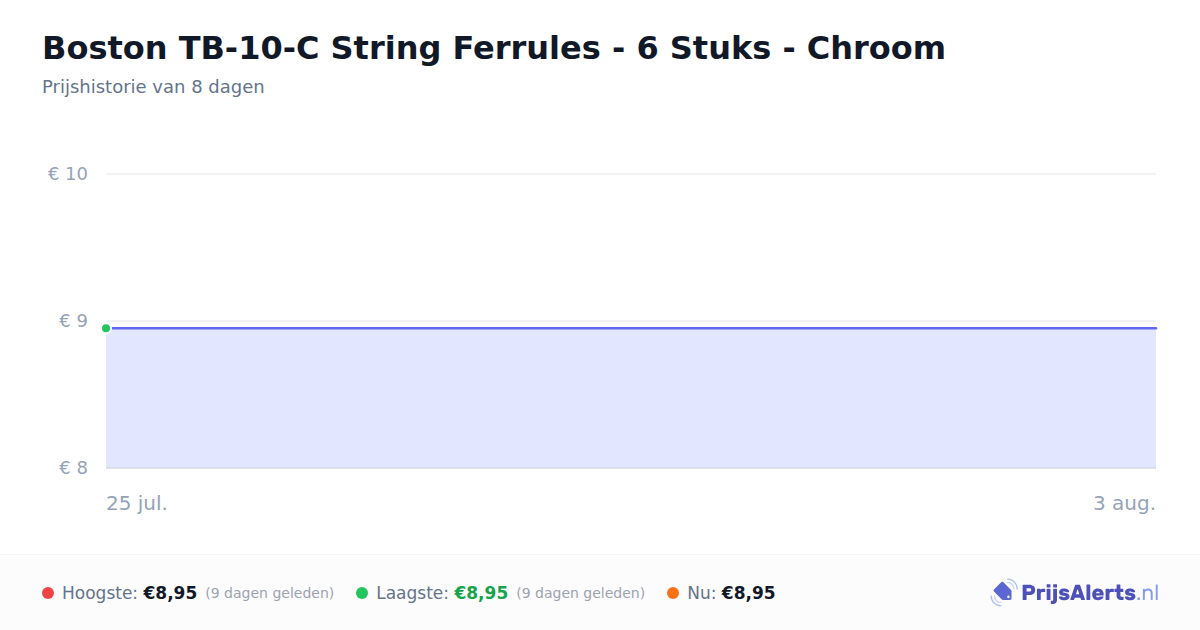The height and width of the screenshot is (630, 1200).
Task: Click the orange Nu legend dot
Action: click(x=673, y=593)
